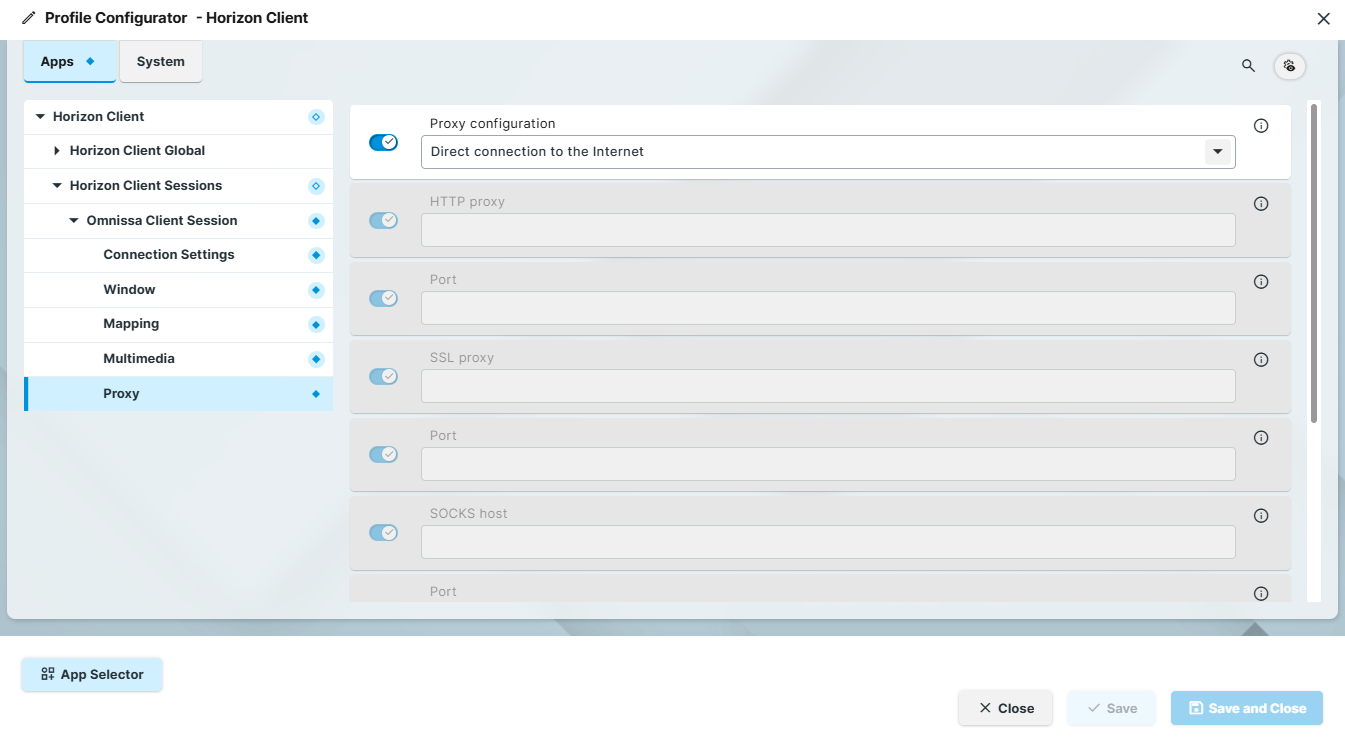Open the App Selector
1345x743 pixels.
click(91, 674)
